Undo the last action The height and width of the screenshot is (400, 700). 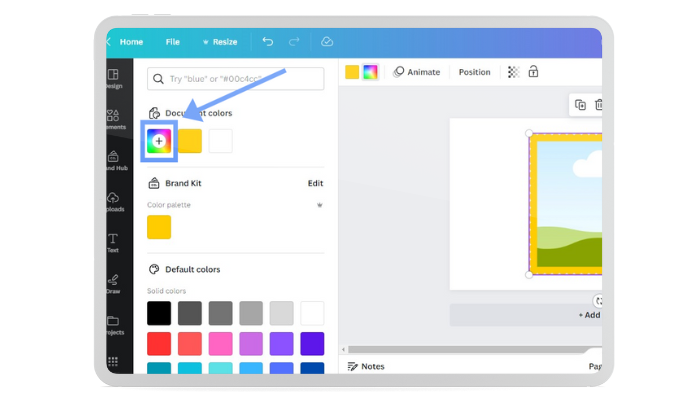click(x=268, y=42)
